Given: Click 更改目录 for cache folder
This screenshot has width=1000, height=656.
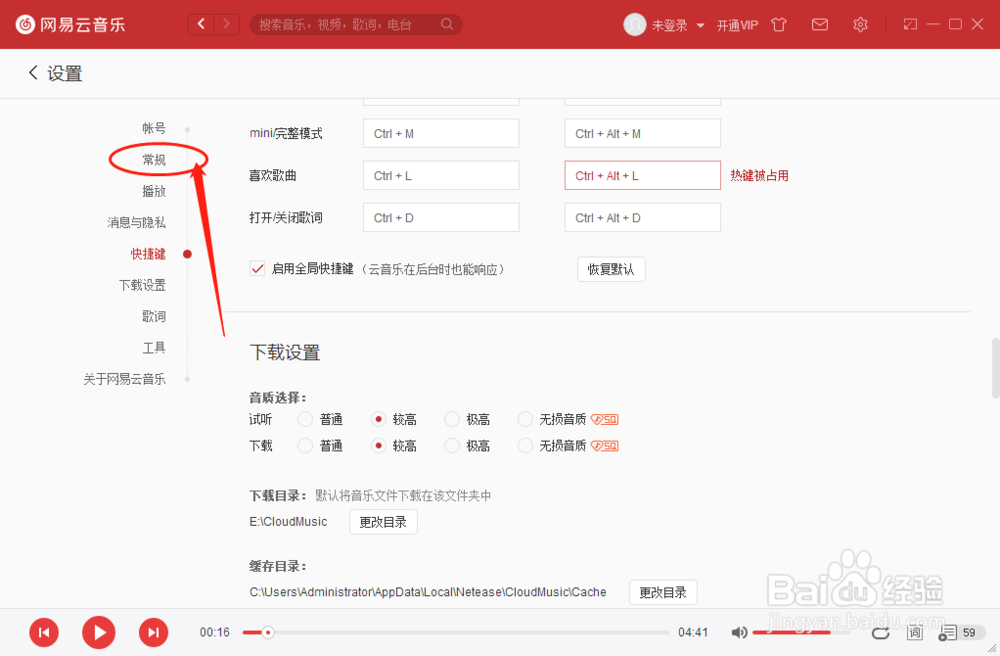Looking at the screenshot, I should tap(663, 592).
